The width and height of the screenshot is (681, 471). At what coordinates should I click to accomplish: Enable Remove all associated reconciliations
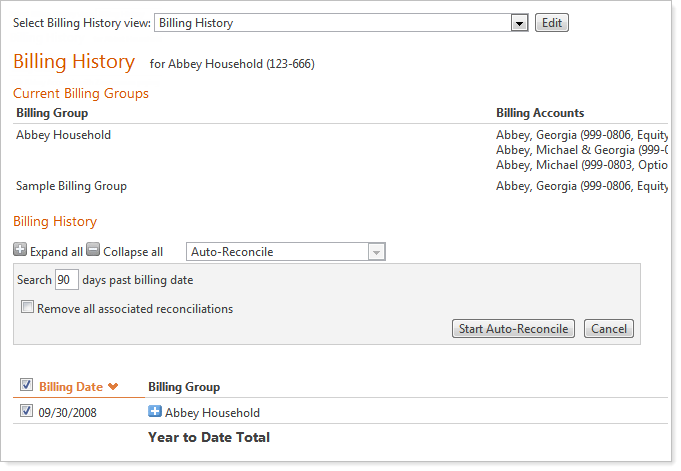point(28,309)
